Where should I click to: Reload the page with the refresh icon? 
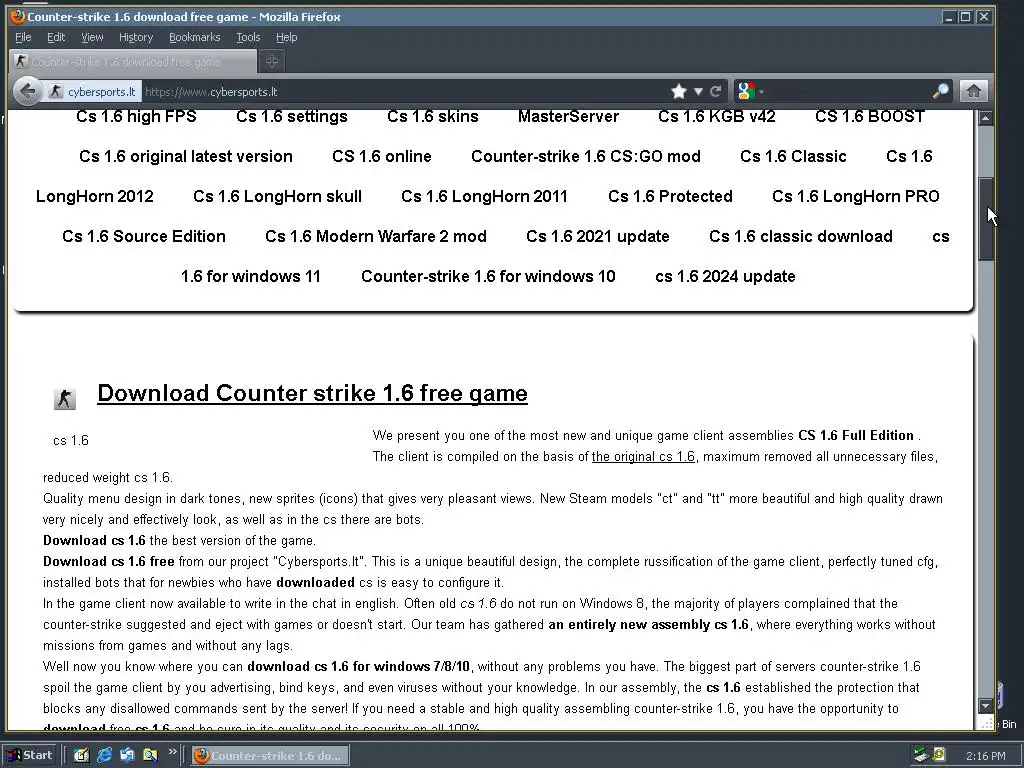pyautogui.click(x=716, y=91)
